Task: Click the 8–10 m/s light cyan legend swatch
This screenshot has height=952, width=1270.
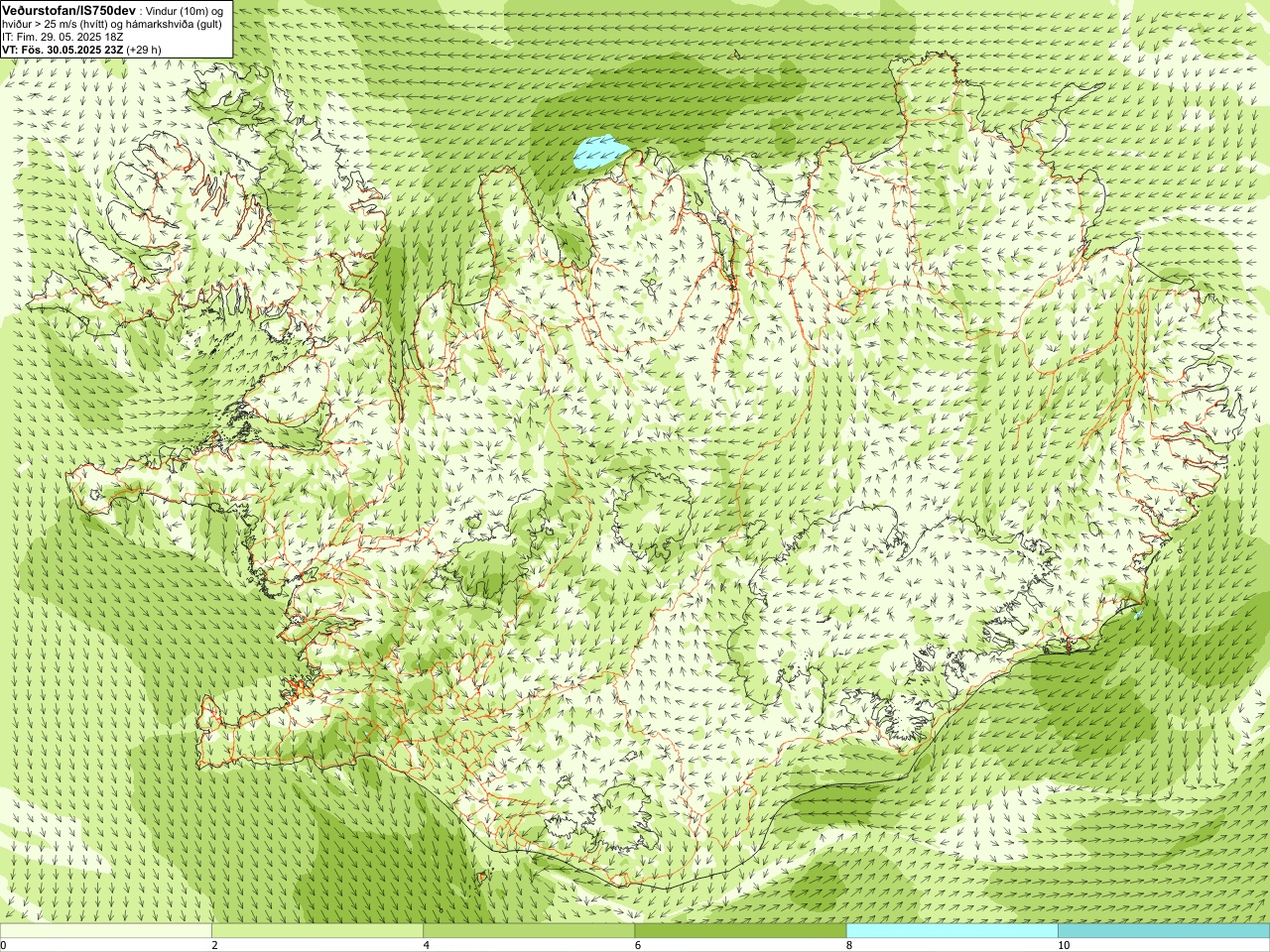Action: tap(952, 931)
